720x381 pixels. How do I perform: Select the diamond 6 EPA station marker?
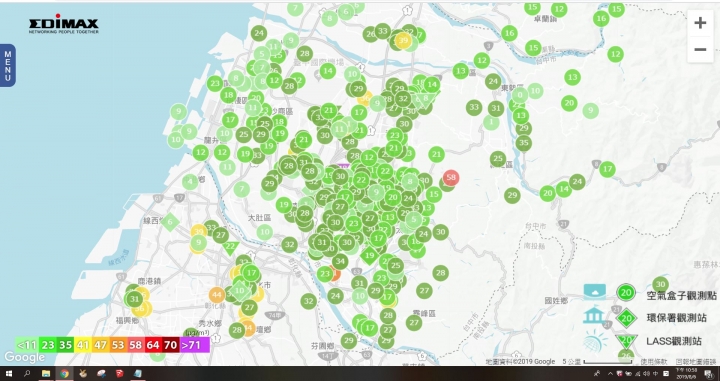click(x=170, y=223)
